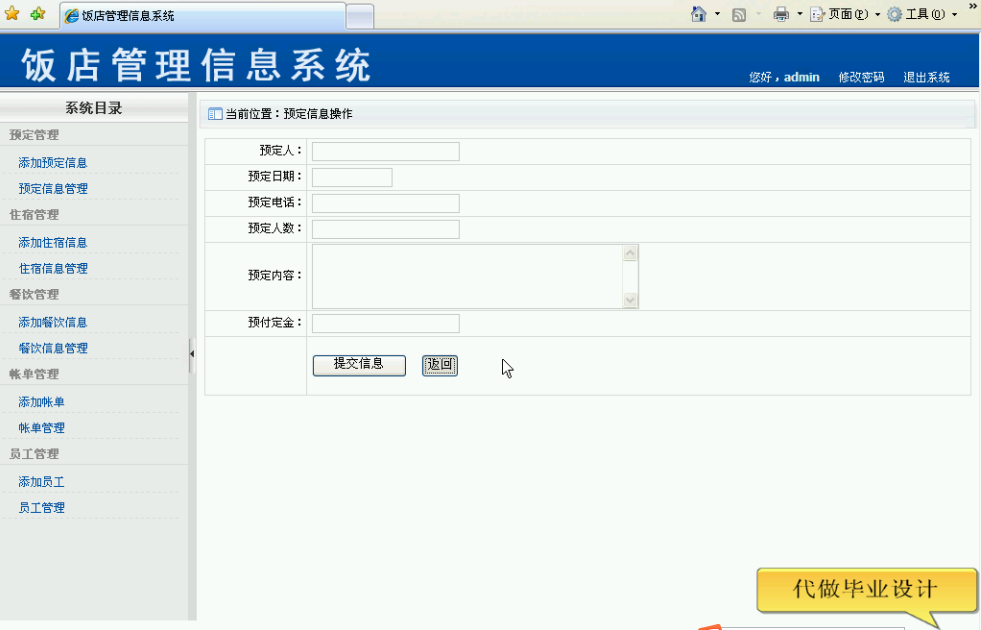Image resolution: width=981 pixels, height=630 pixels.
Task: Open the 页面 menu dropdown arrow
Action: pyautogui.click(x=877, y=14)
